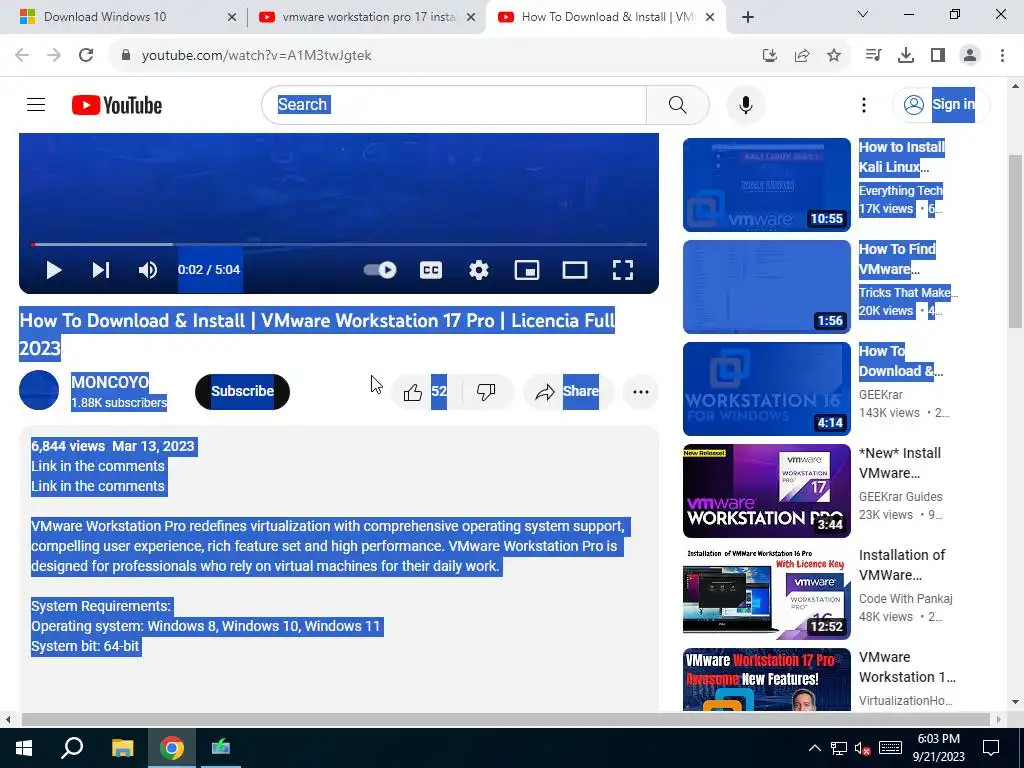Open the YouTube hamburger guide menu
Viewport: 1024px width, 768px height.
pos(36,104)
